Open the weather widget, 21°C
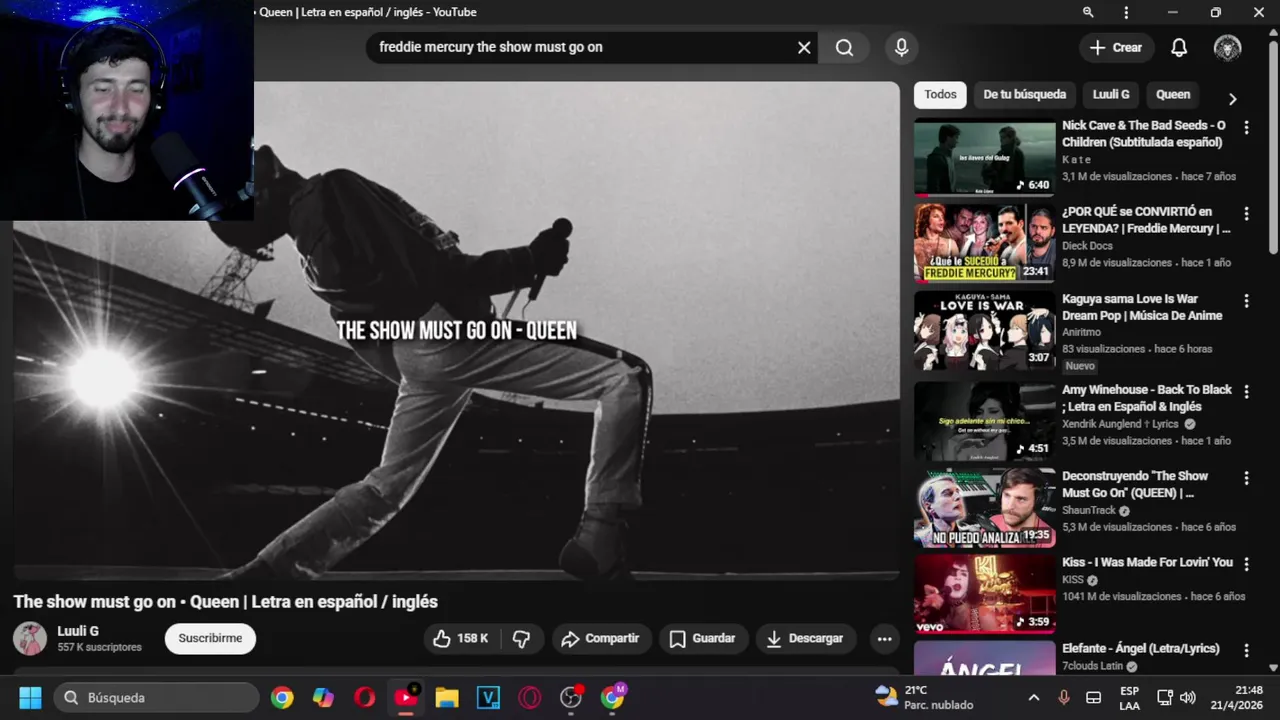The width and height of the screenshot is (1280, 720). coord(924,697)
